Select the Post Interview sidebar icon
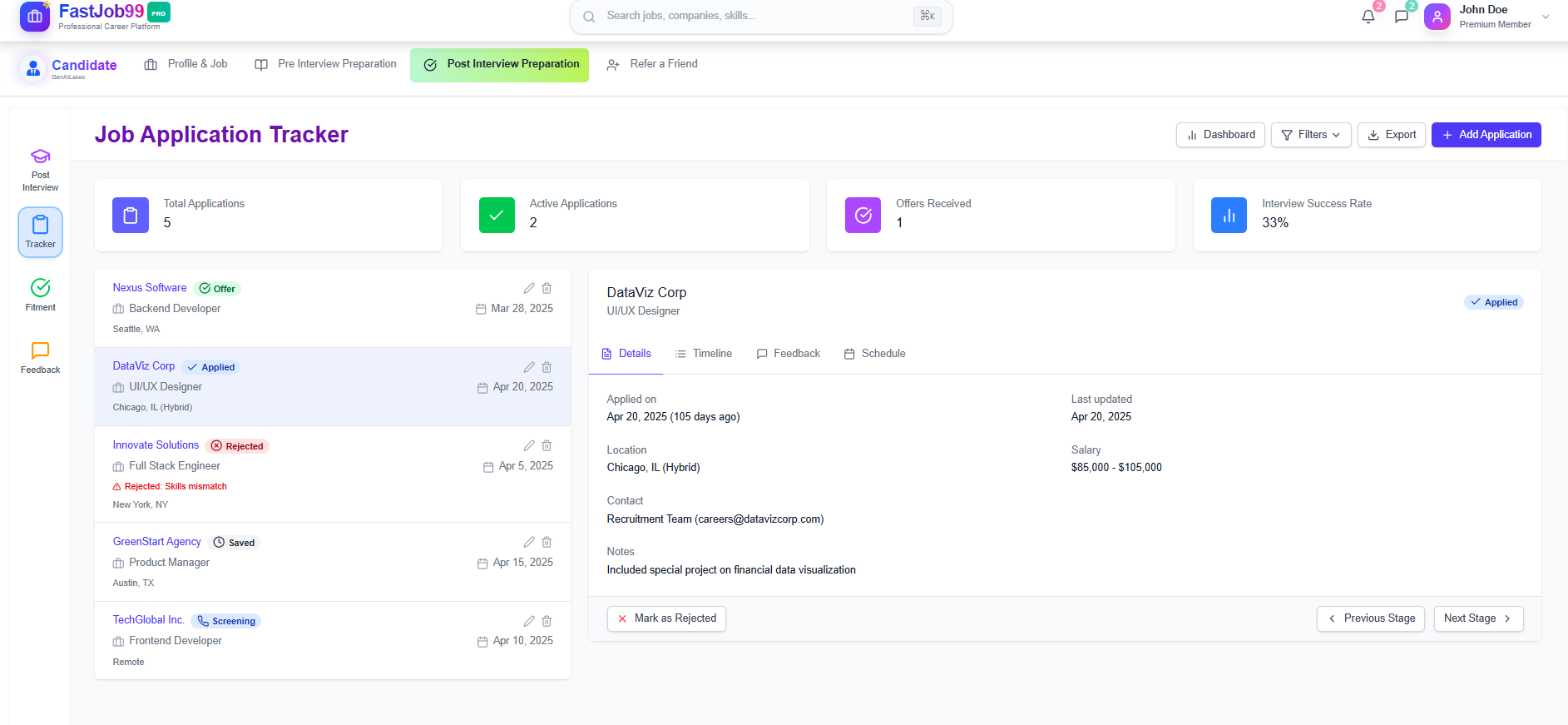1568x725 pixels. coord(40,169)
